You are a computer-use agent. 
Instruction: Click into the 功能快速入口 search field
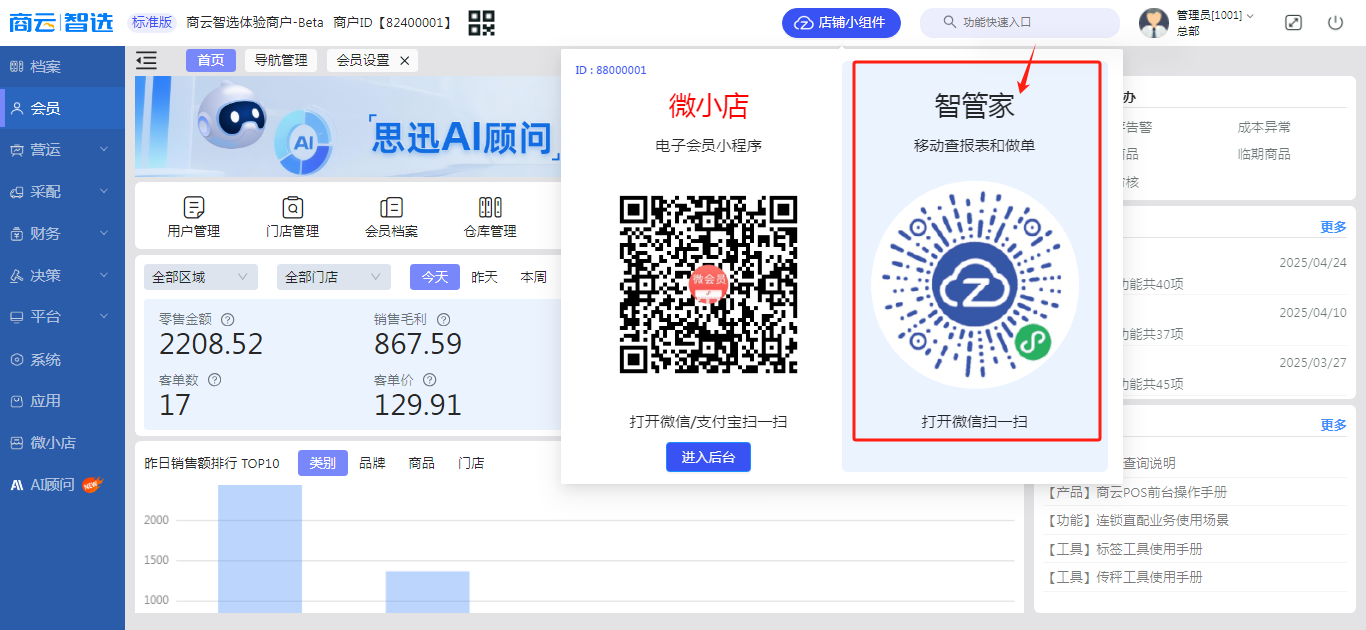coord(1019,23)
